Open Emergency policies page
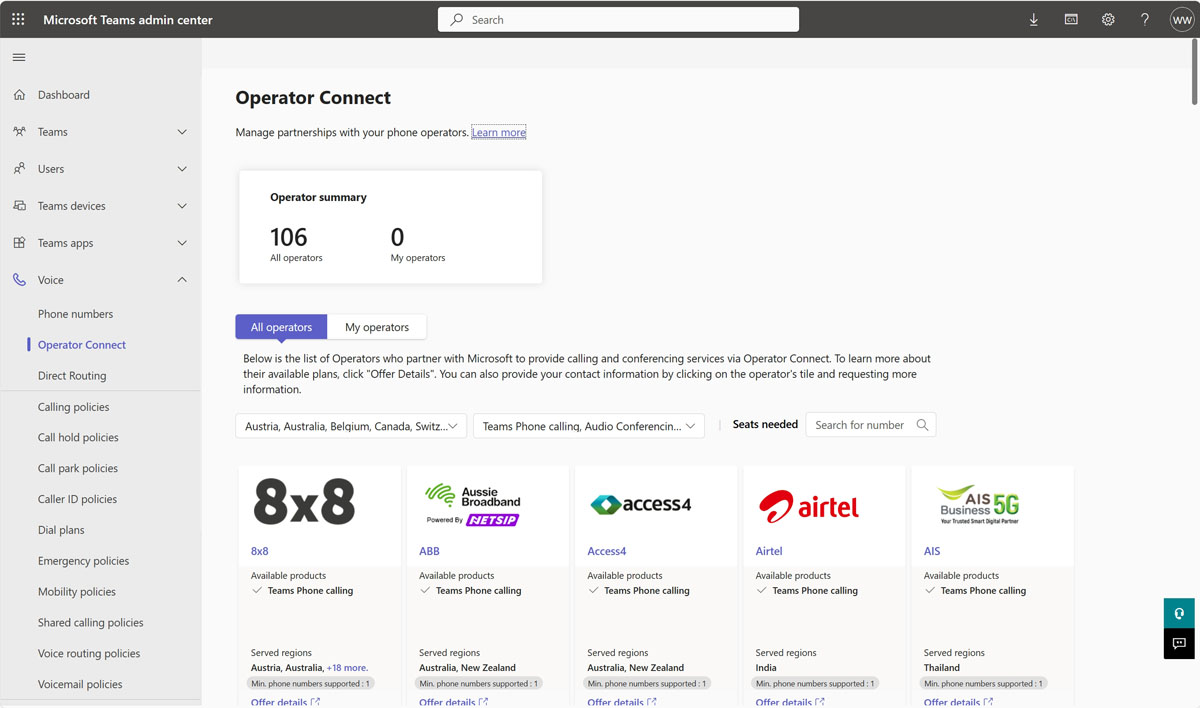This screenshot has width=1200, height=708. (x=83, y=561)
